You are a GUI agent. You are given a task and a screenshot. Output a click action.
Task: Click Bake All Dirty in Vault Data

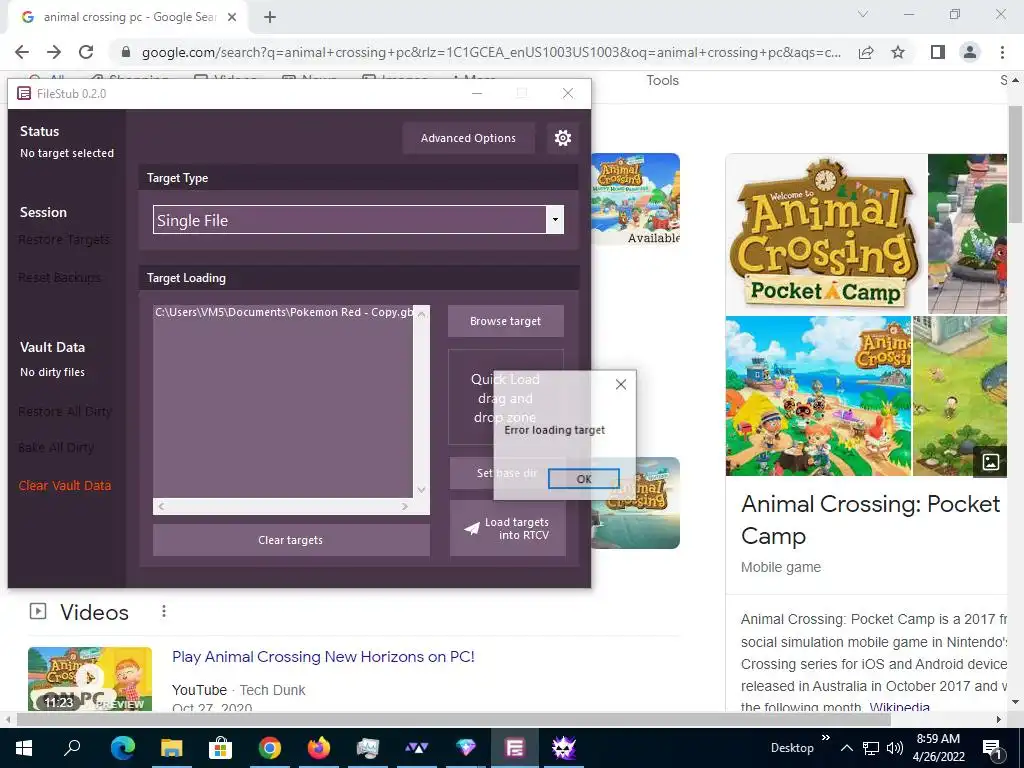point(56,447)
